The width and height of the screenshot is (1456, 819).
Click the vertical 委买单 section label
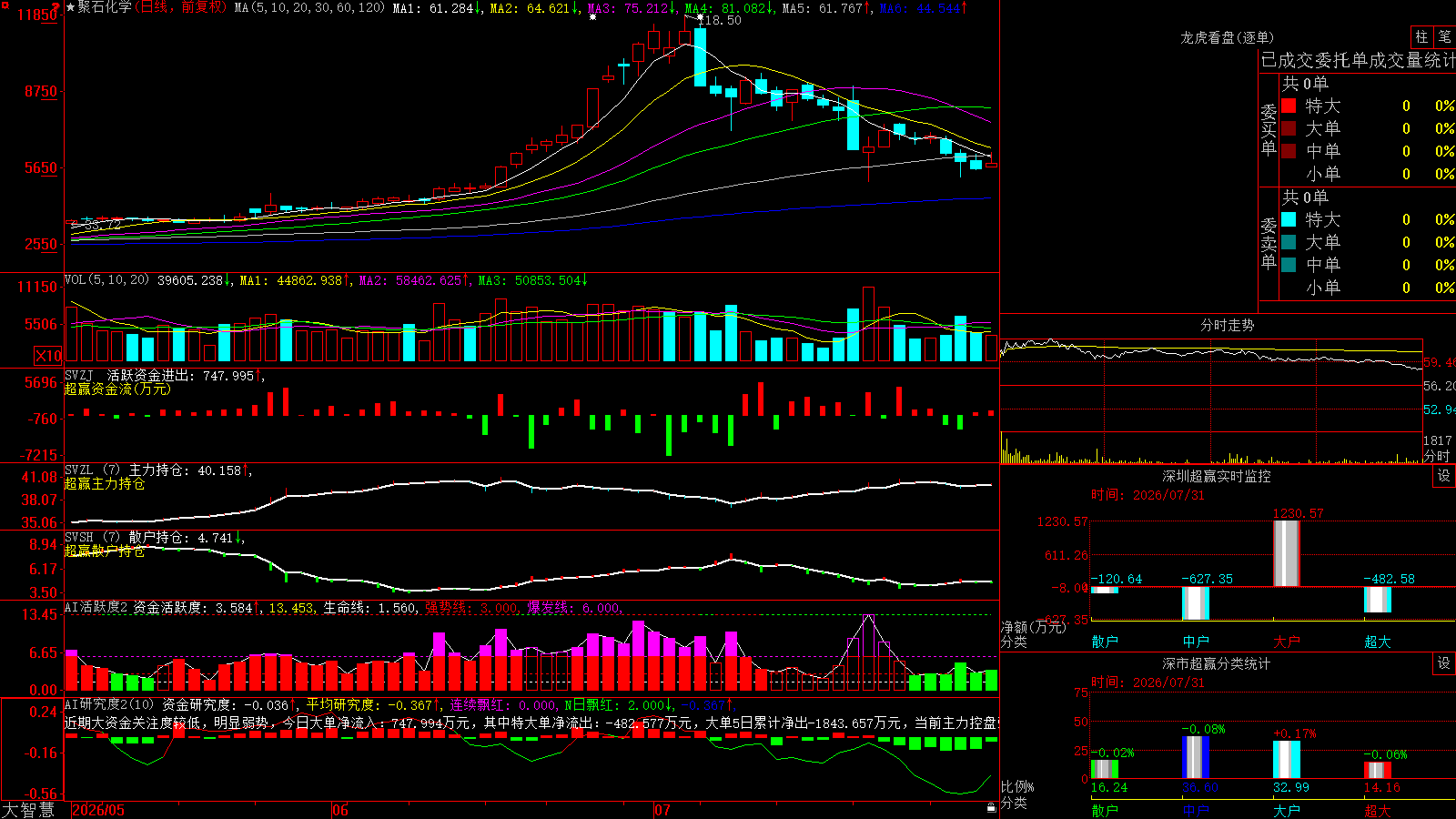pyautogui.click(x=1269, y=129)
